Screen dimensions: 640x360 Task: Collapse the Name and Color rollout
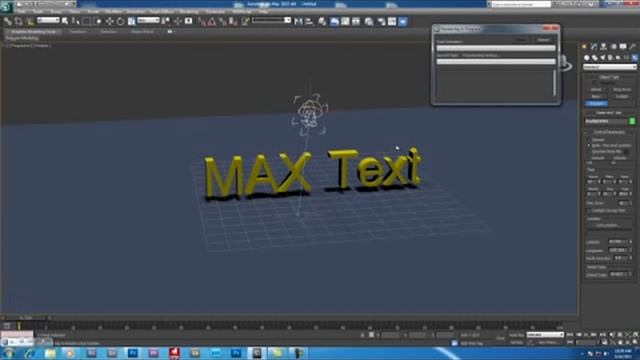coord(609,113)
